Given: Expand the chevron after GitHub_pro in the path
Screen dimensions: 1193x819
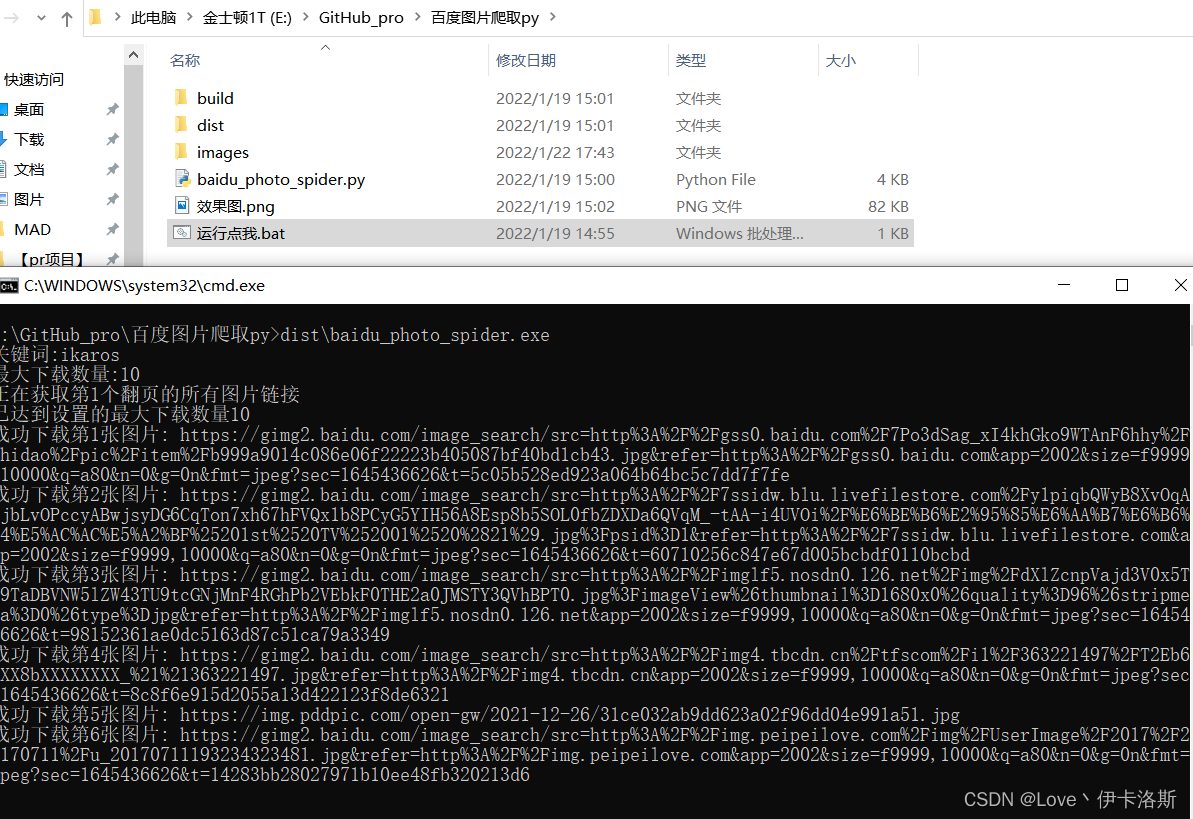Looking at the screenshot, I should click(x=417, y=17).
